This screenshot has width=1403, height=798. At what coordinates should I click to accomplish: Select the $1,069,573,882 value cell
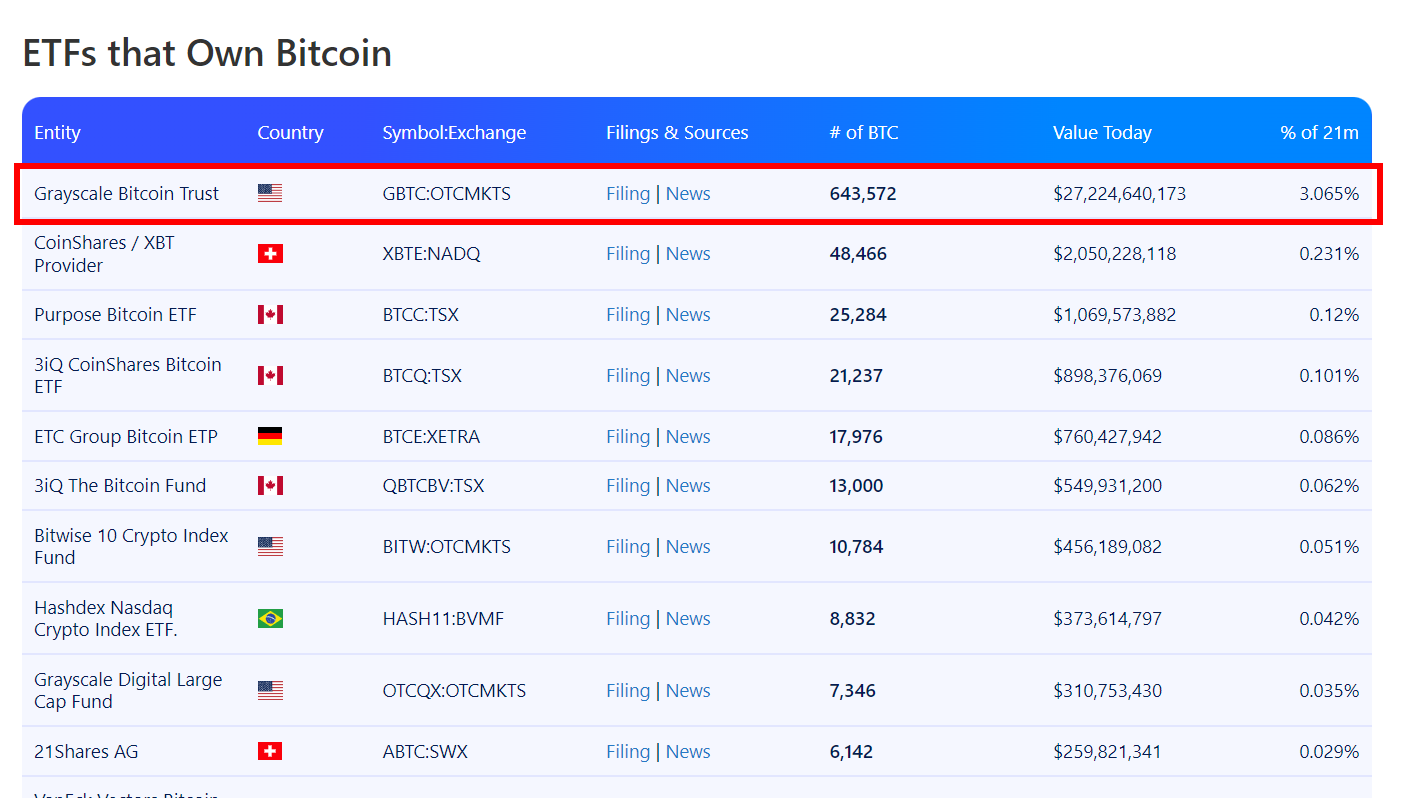1114,315
